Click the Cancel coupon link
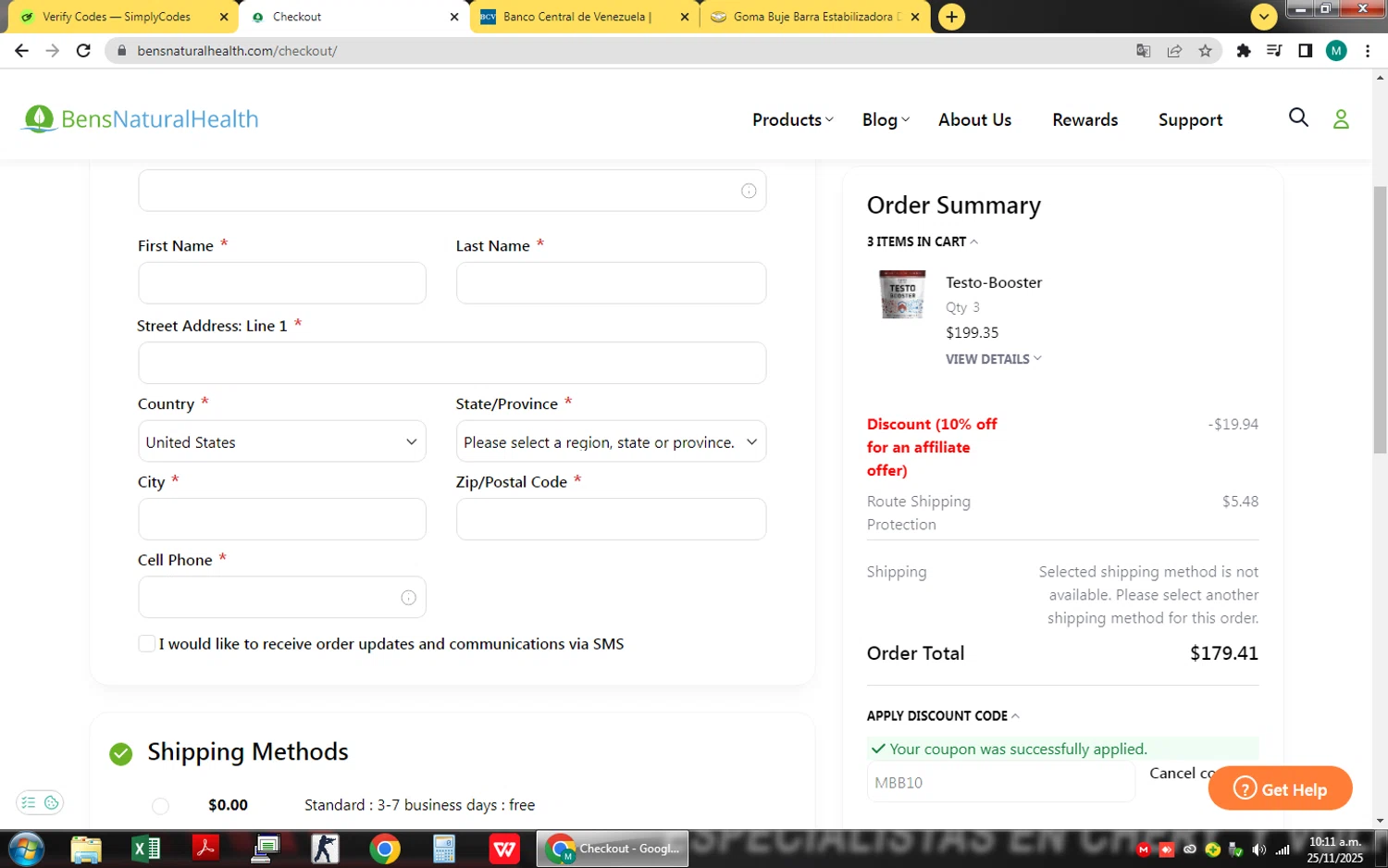 1183,773
